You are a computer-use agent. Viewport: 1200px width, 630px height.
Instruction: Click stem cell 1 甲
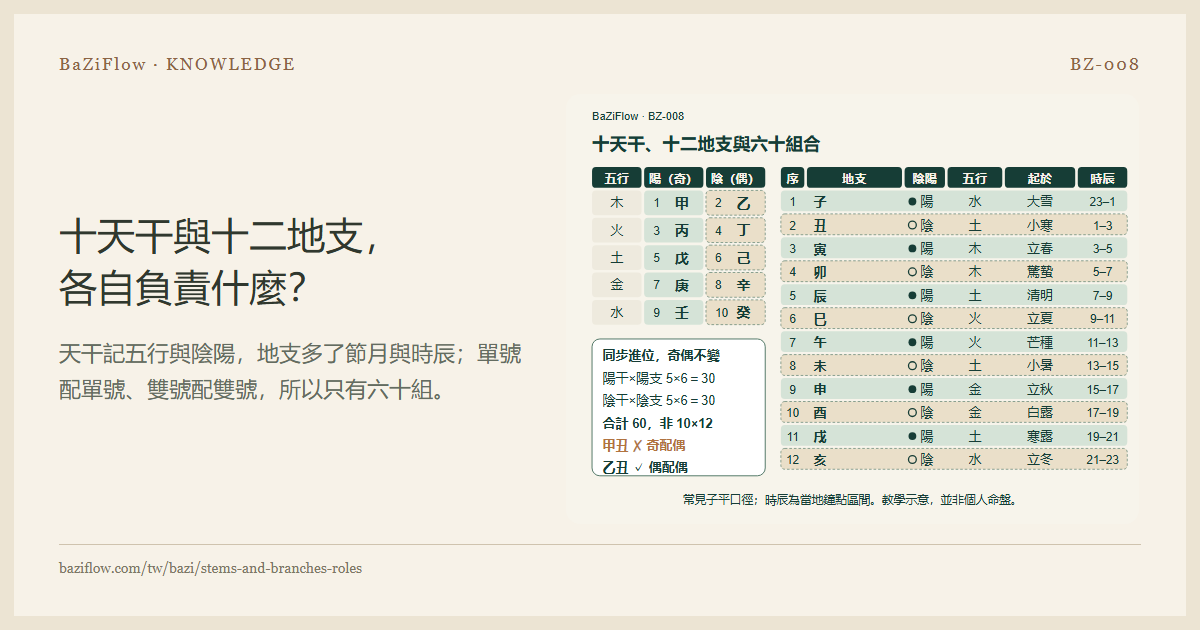(x=673, y=203)
